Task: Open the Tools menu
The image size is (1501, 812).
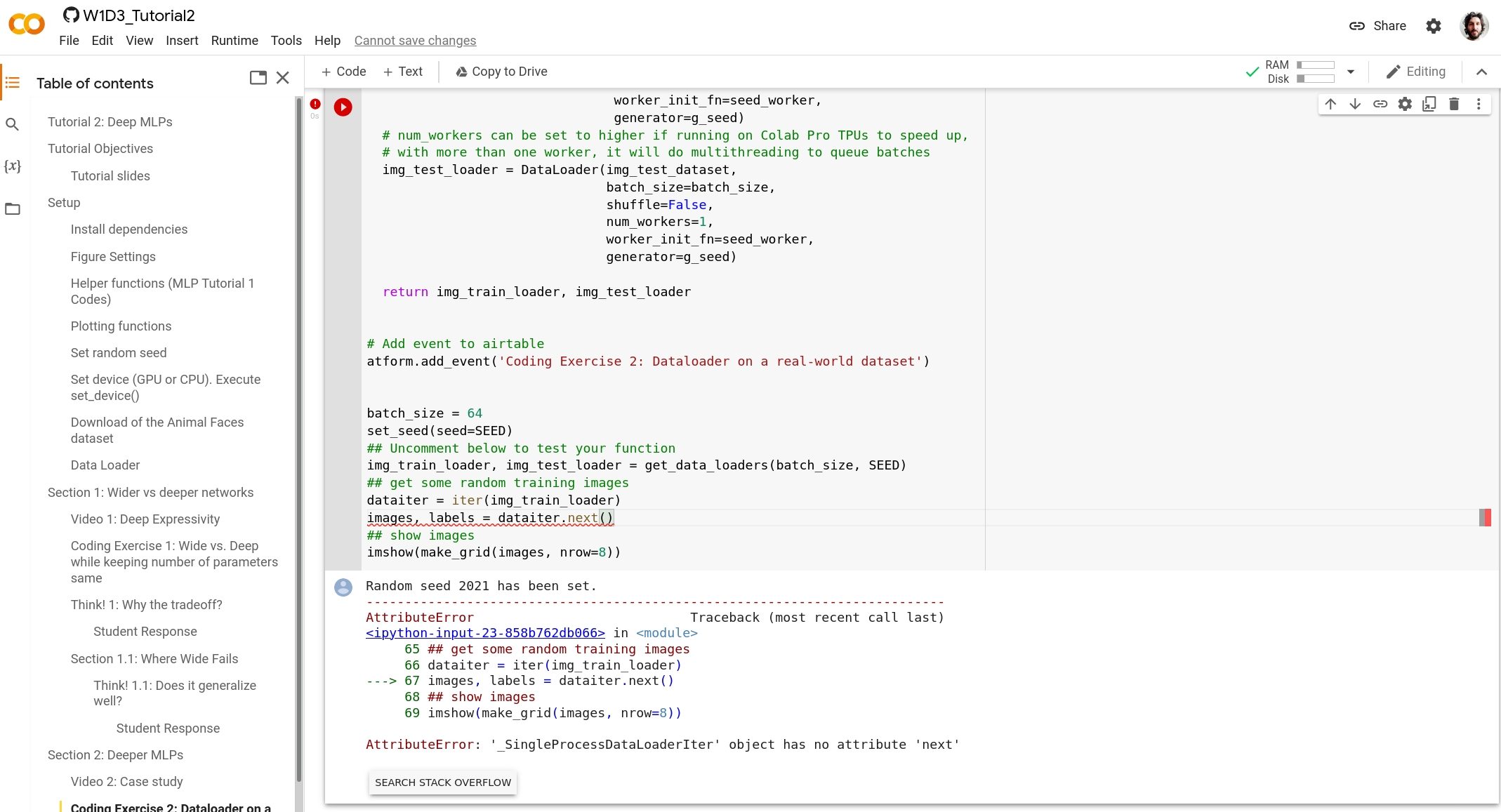Action: pyautogui.click(x=286, y=41)
